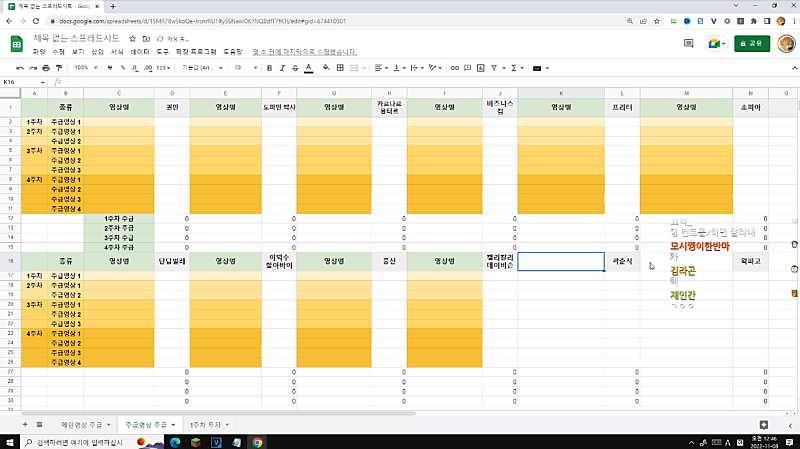Viewport: 800px width, 449px height.
Task: Open the 수정 menu
Action: point(59,52)
